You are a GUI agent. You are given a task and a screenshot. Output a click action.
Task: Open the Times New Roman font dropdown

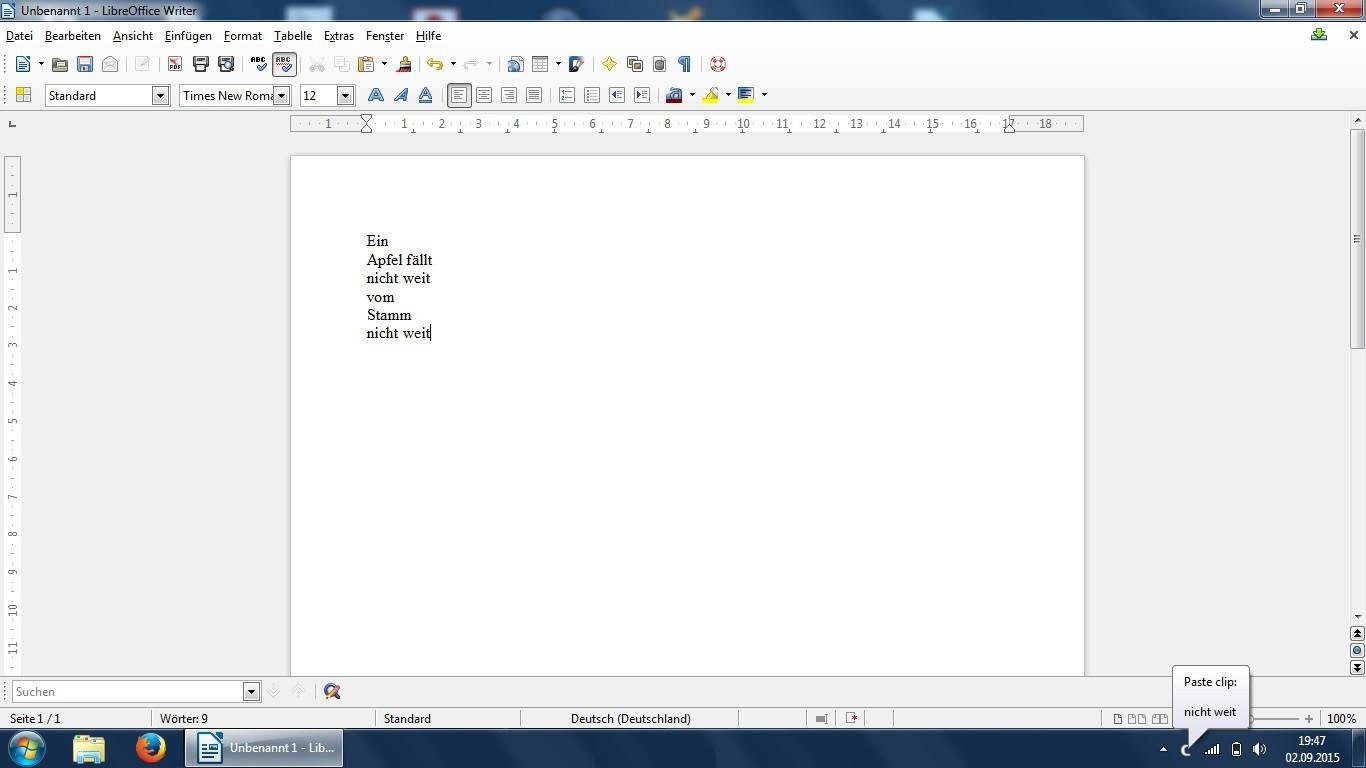coord(282,95)
